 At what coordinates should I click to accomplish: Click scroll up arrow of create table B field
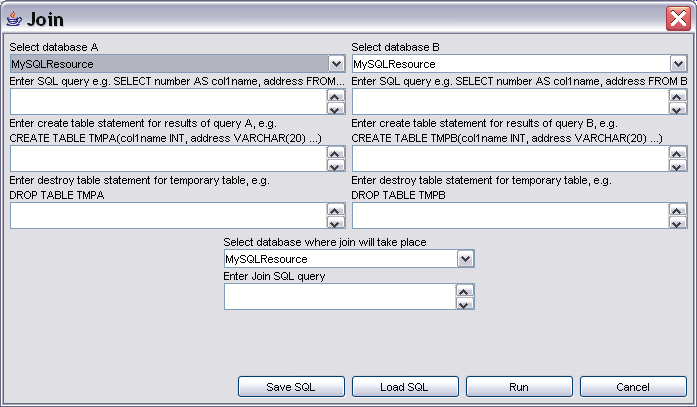[677, 153]
